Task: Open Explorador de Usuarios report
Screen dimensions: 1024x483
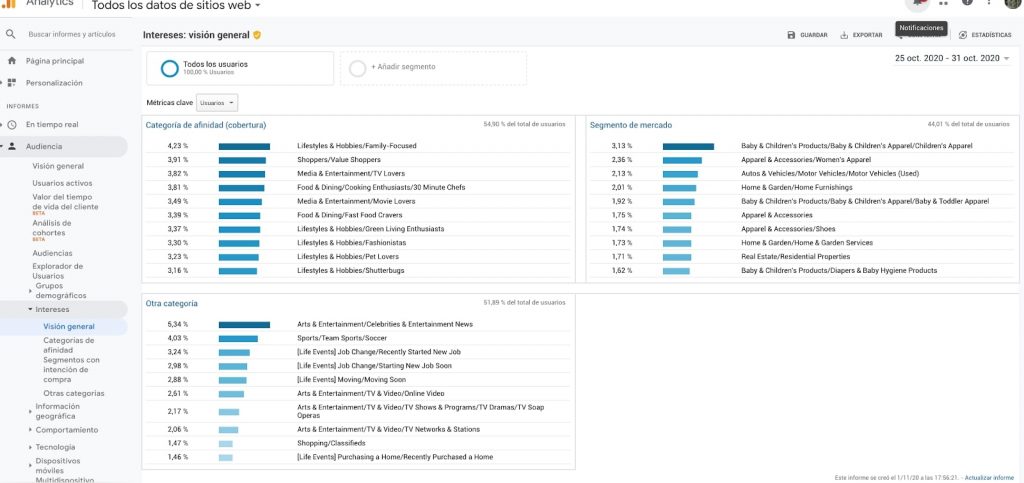Action: (57, 271)
